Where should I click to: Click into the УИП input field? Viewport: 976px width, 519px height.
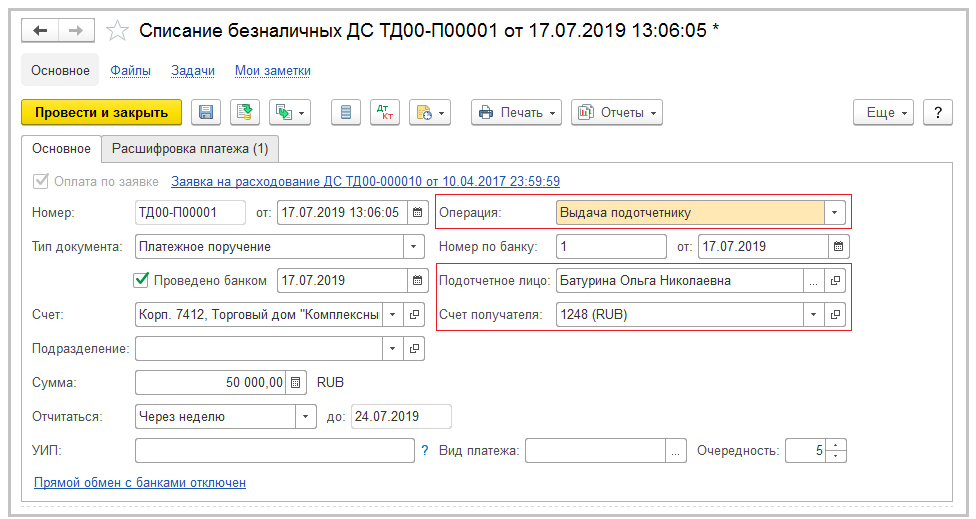274,451
